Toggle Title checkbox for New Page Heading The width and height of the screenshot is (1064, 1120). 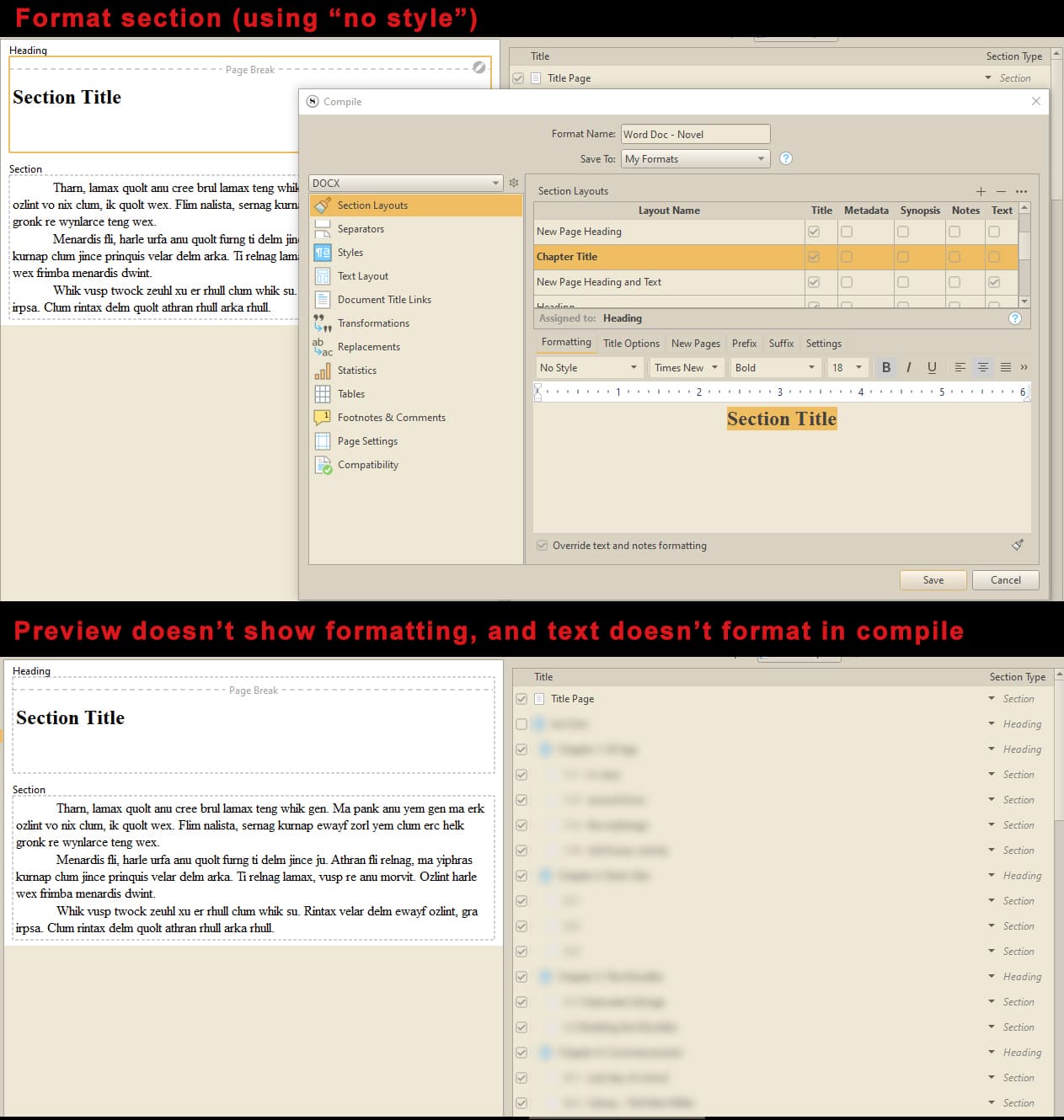pos(814,232)
